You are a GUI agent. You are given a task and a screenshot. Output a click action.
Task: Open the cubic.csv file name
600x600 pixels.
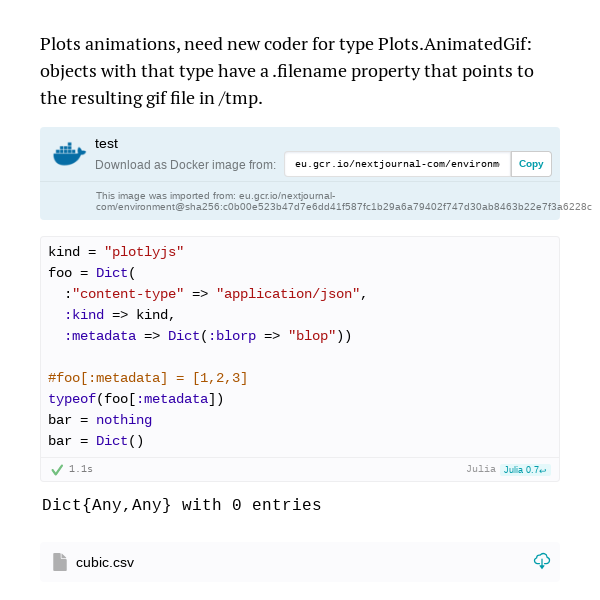point(105,562)
